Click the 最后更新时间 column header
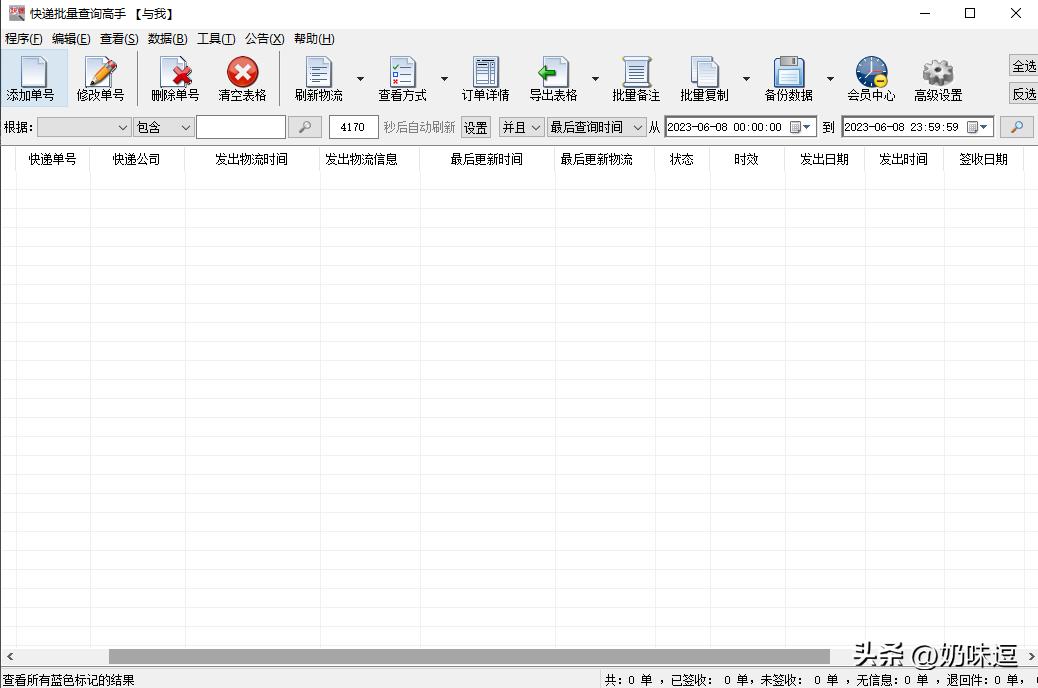This screenshot has width=1038, height=688. pos(487,160)
